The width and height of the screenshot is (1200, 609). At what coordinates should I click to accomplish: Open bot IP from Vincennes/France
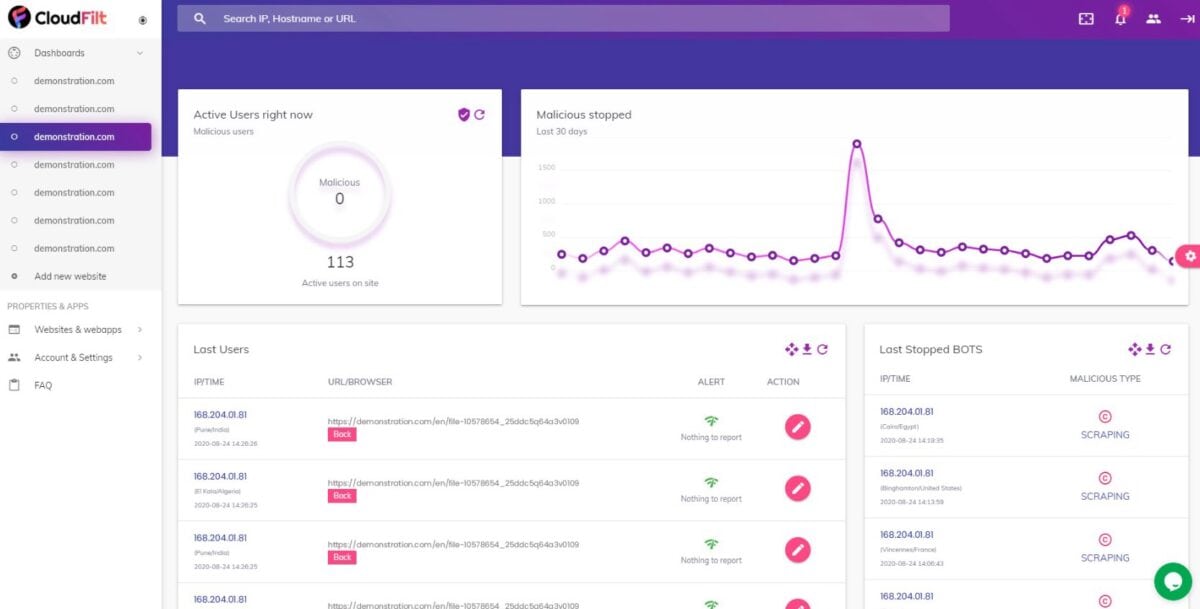point(907,534)
